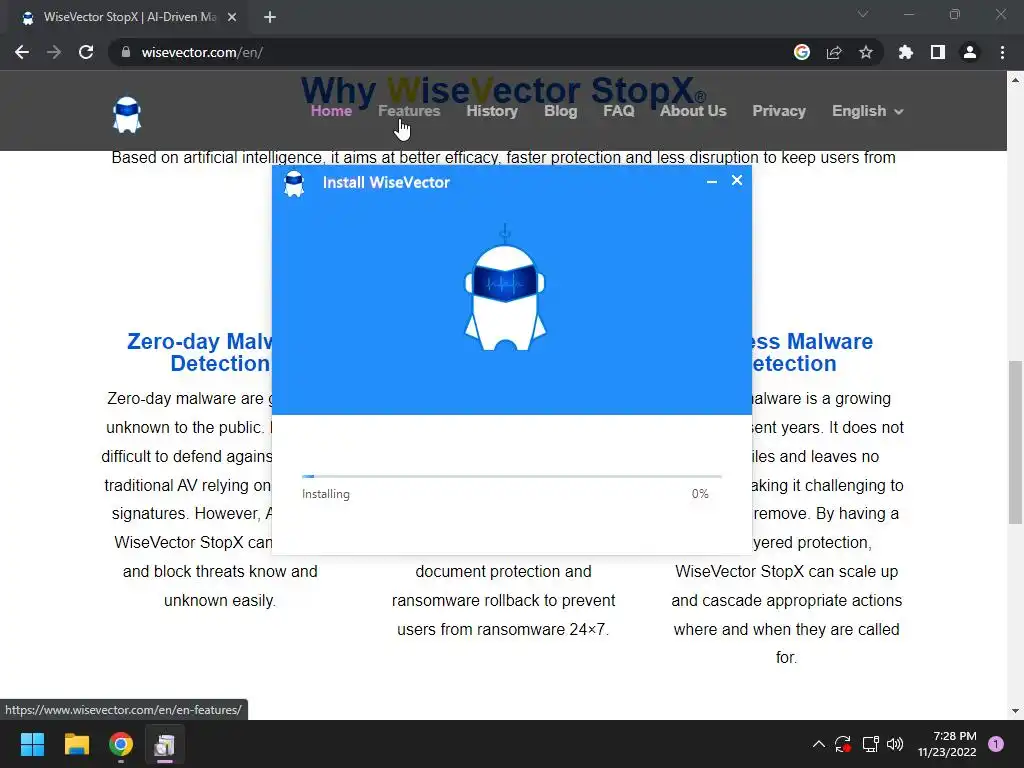The height and width of the screenshot is (768, 1024).
Task: Click scrollbar up arrow
Action: click(x=1015, y=80)
